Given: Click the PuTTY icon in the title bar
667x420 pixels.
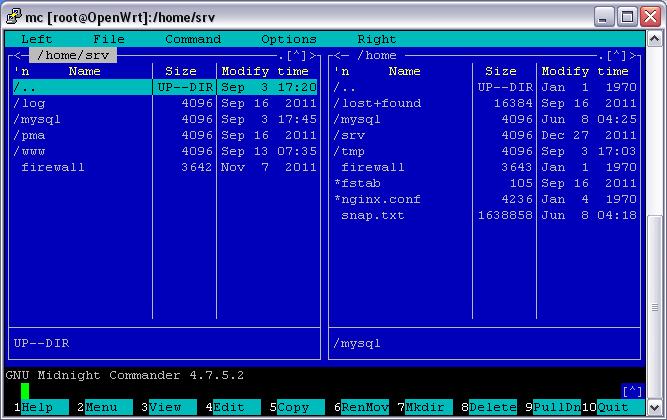Looking at the screenshot, I should (15, 16).
